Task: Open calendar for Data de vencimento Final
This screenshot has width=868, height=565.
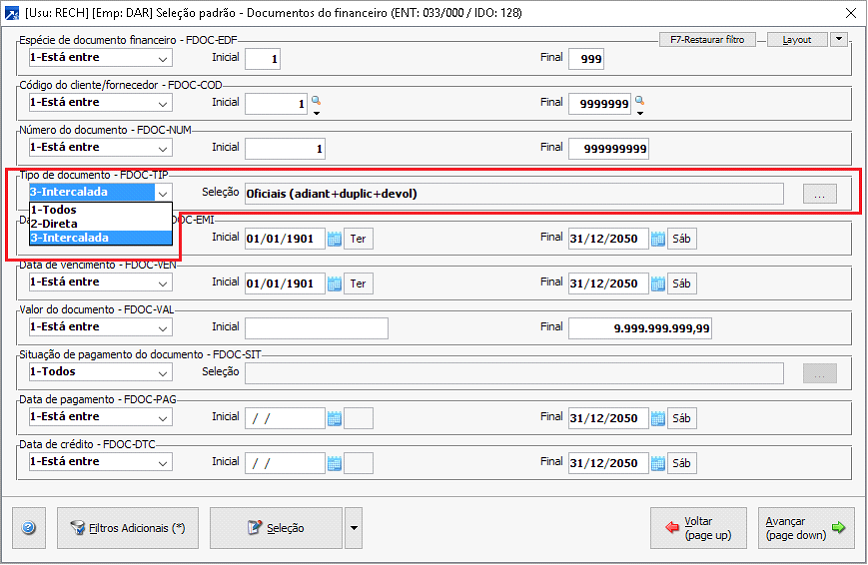Action: tap(658, 284)
